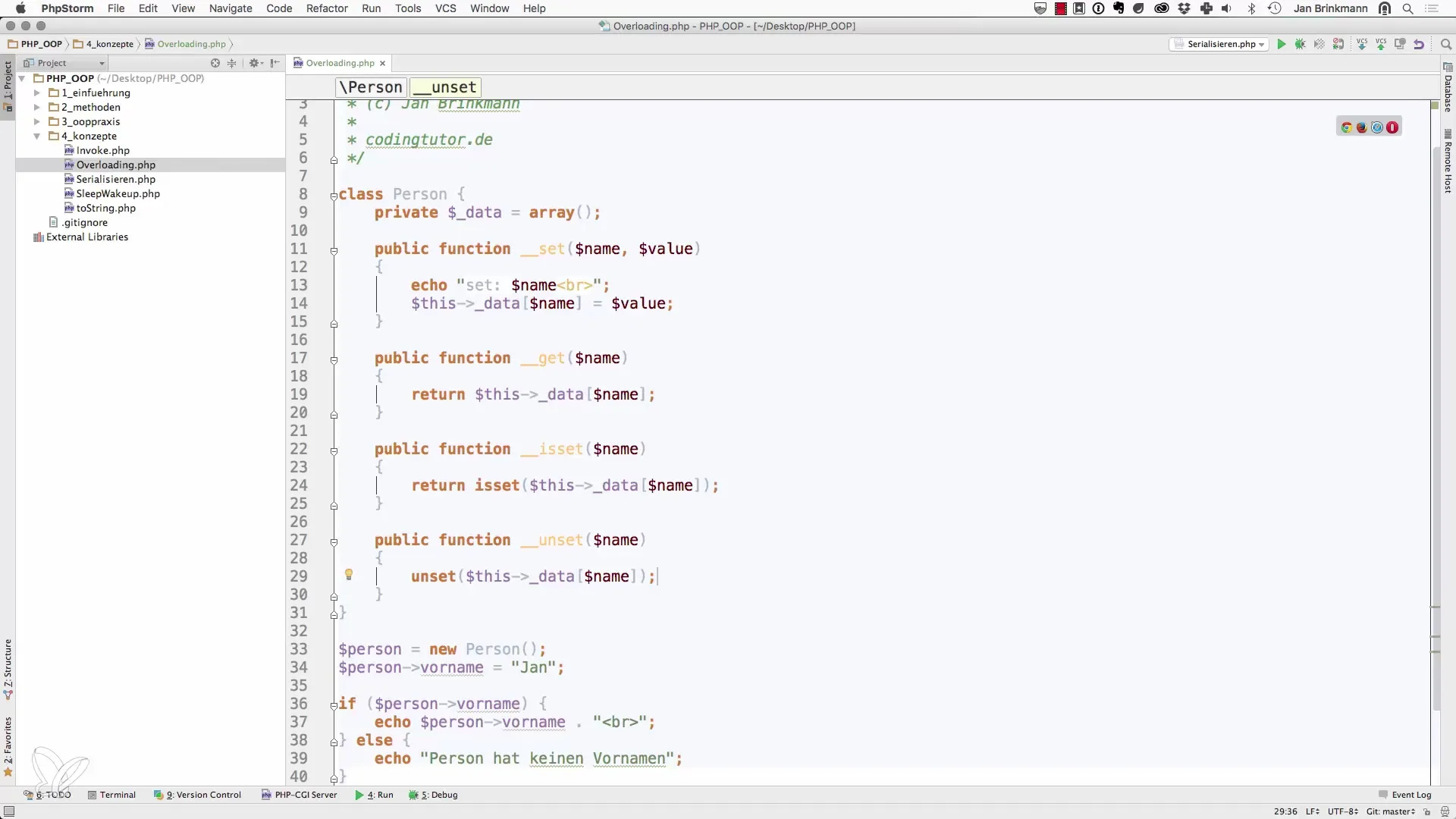Toggle listening for PHP debug connections
This screenshot has height=819, width=1456.
click(1338, 44)
